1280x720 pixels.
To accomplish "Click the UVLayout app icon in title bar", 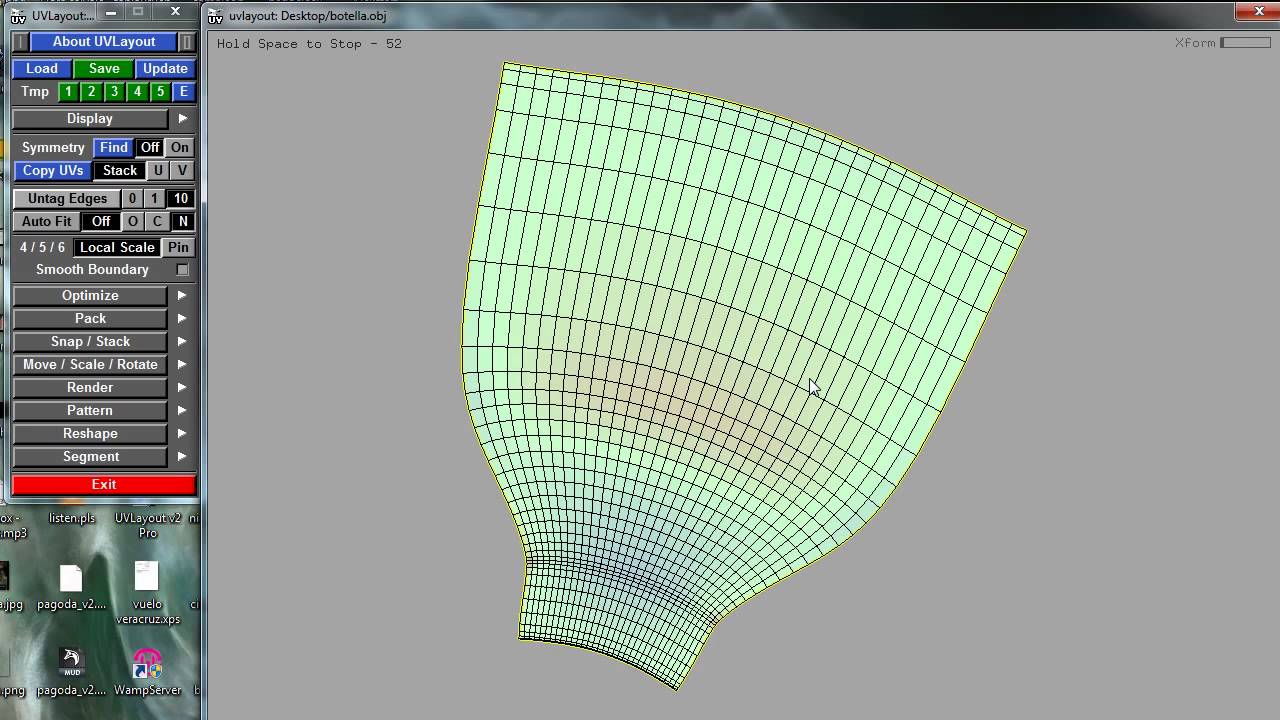I will pyautogui.click(x=18, y=16).
